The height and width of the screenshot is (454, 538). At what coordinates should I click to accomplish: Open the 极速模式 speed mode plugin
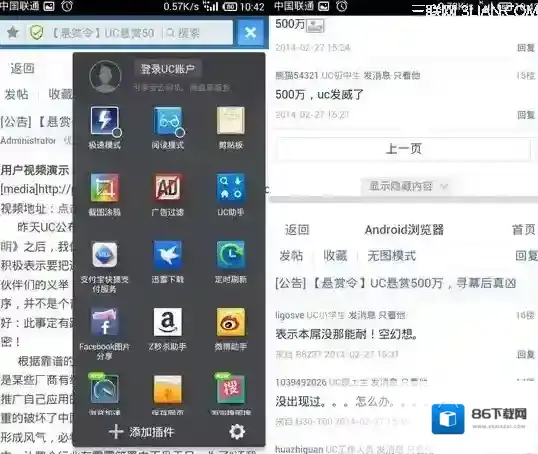tap(105, 121)
